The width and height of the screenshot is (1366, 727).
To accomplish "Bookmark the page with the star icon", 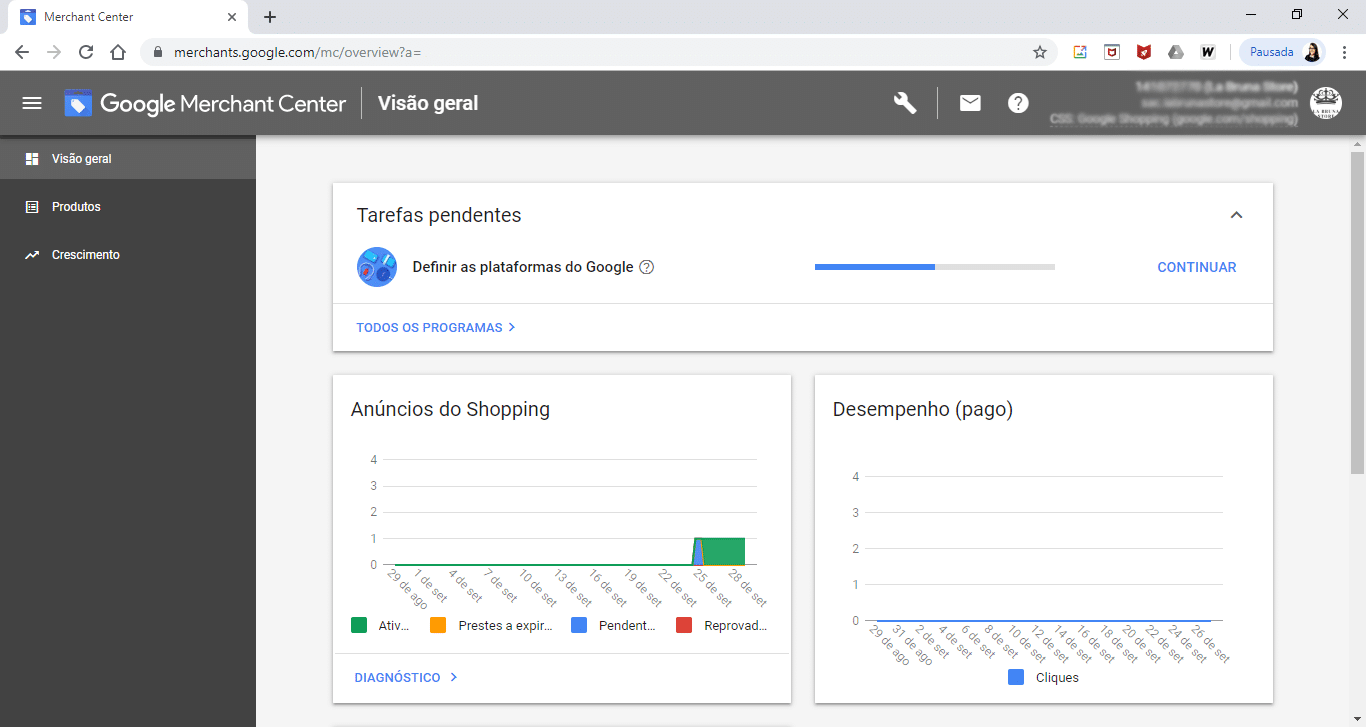I will click(1040, 52).
